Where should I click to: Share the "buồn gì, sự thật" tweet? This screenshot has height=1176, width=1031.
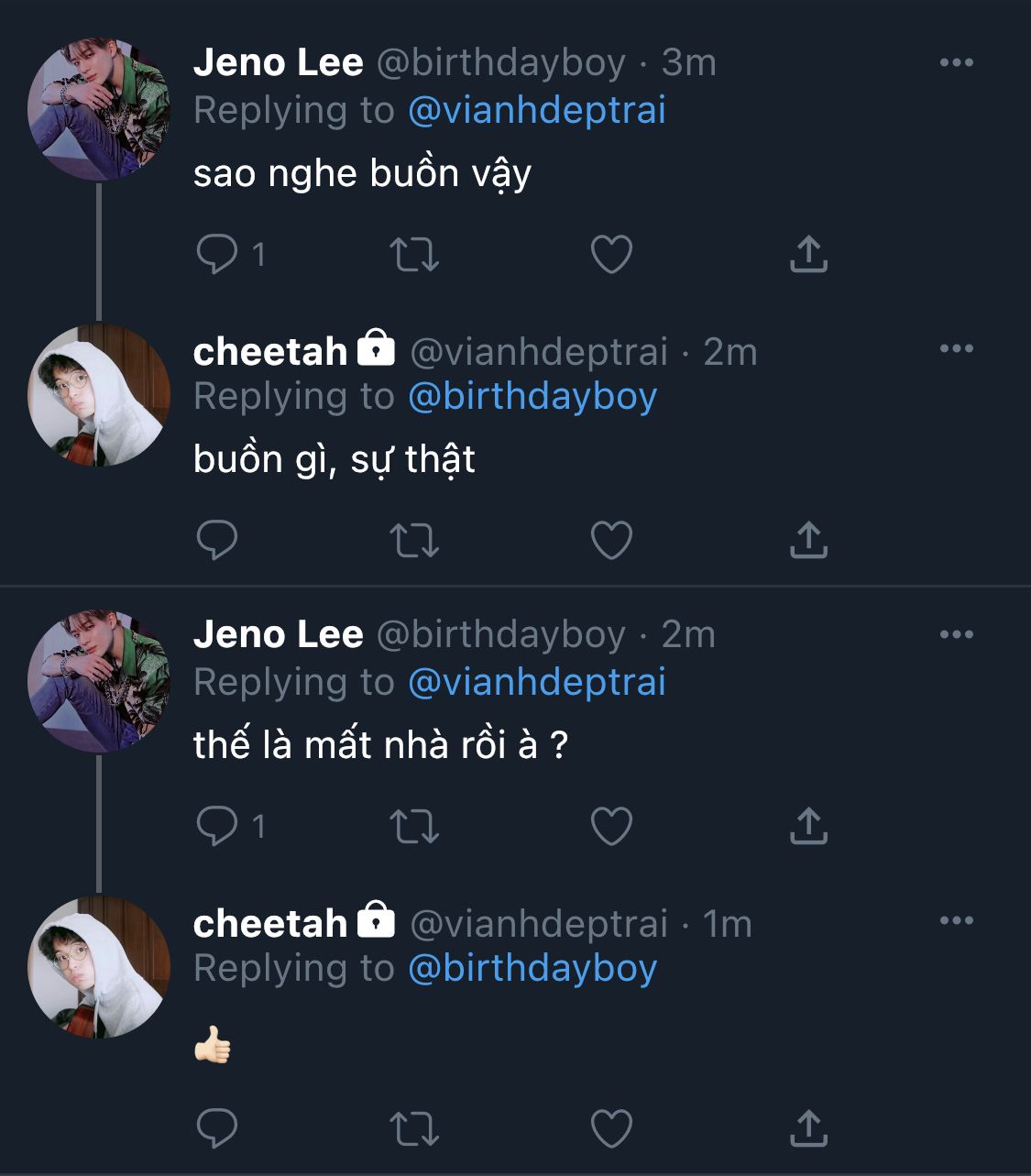(808, 540)
